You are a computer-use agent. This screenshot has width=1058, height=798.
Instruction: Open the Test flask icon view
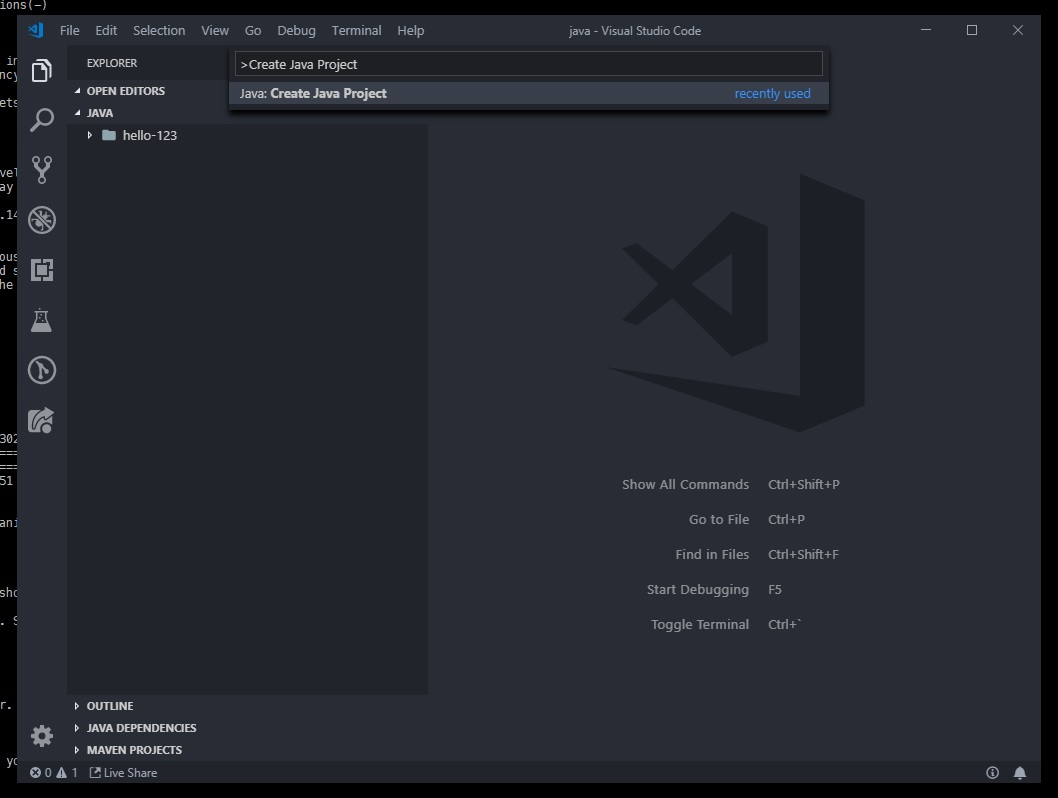tap(41, 320)
